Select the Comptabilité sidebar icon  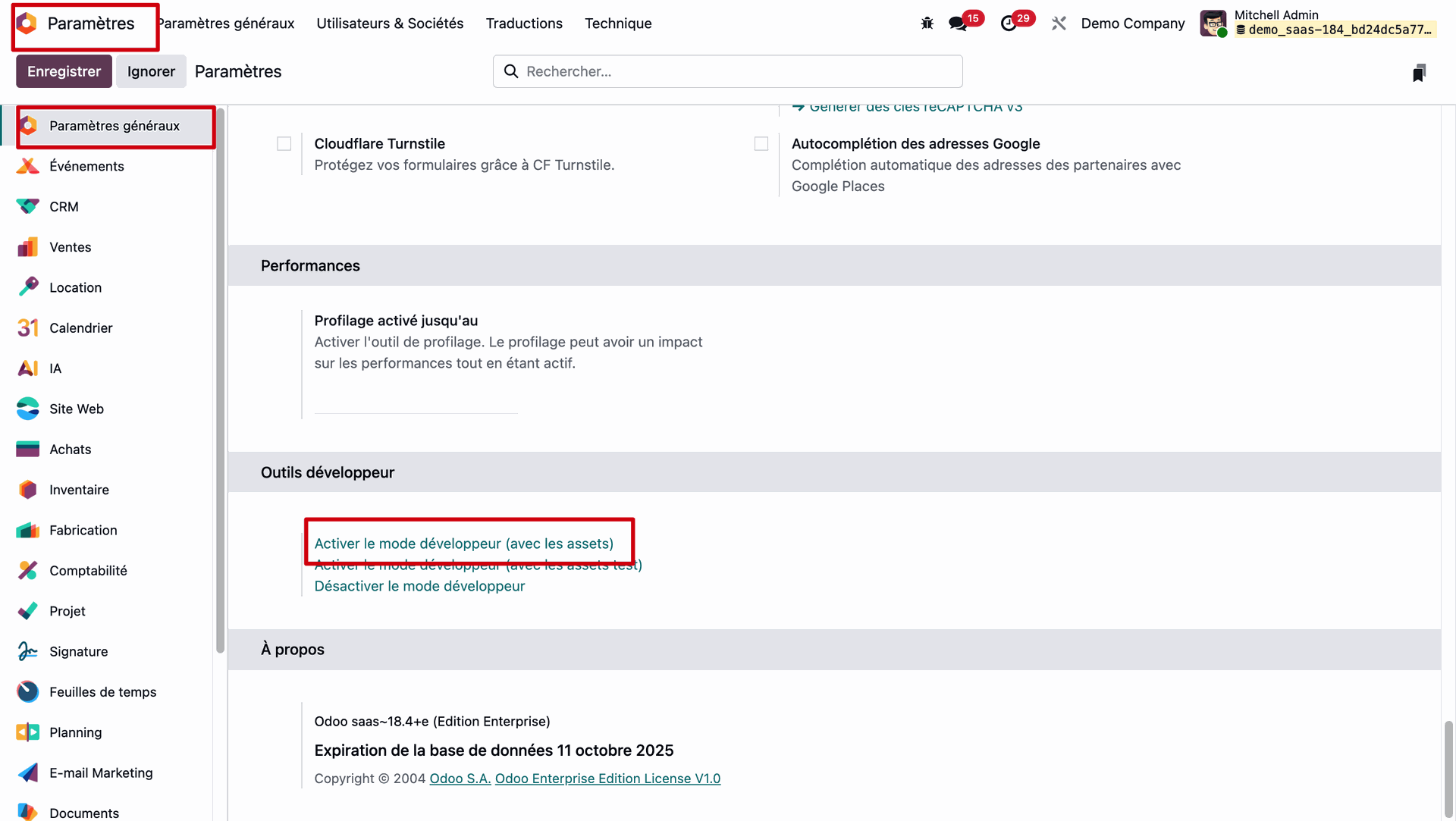[x=28, y=570]
